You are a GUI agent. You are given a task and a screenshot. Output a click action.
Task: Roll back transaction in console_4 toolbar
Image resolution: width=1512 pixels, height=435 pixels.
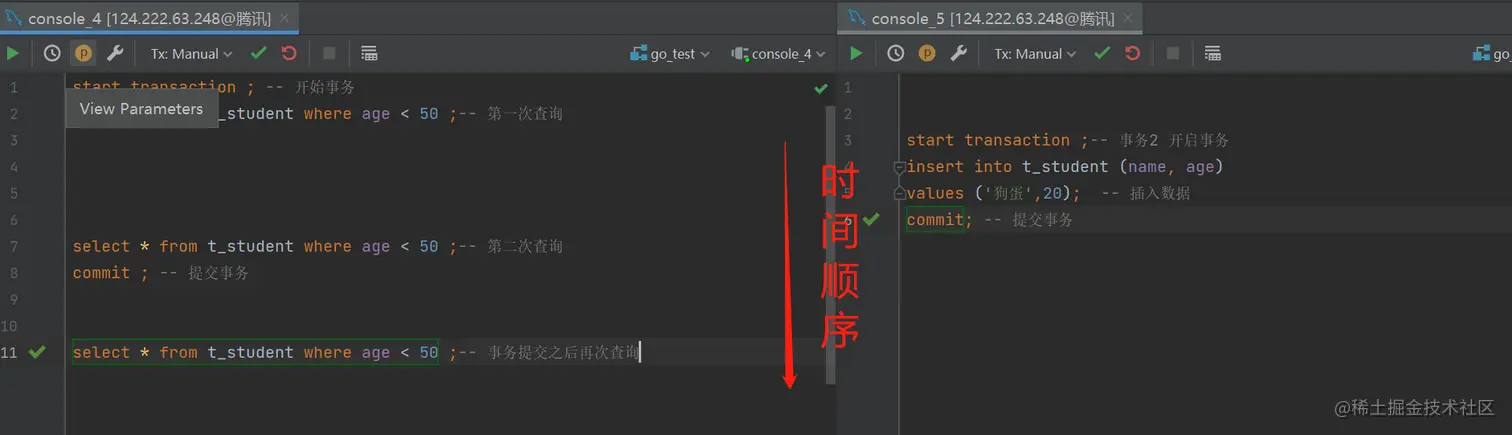289,54
